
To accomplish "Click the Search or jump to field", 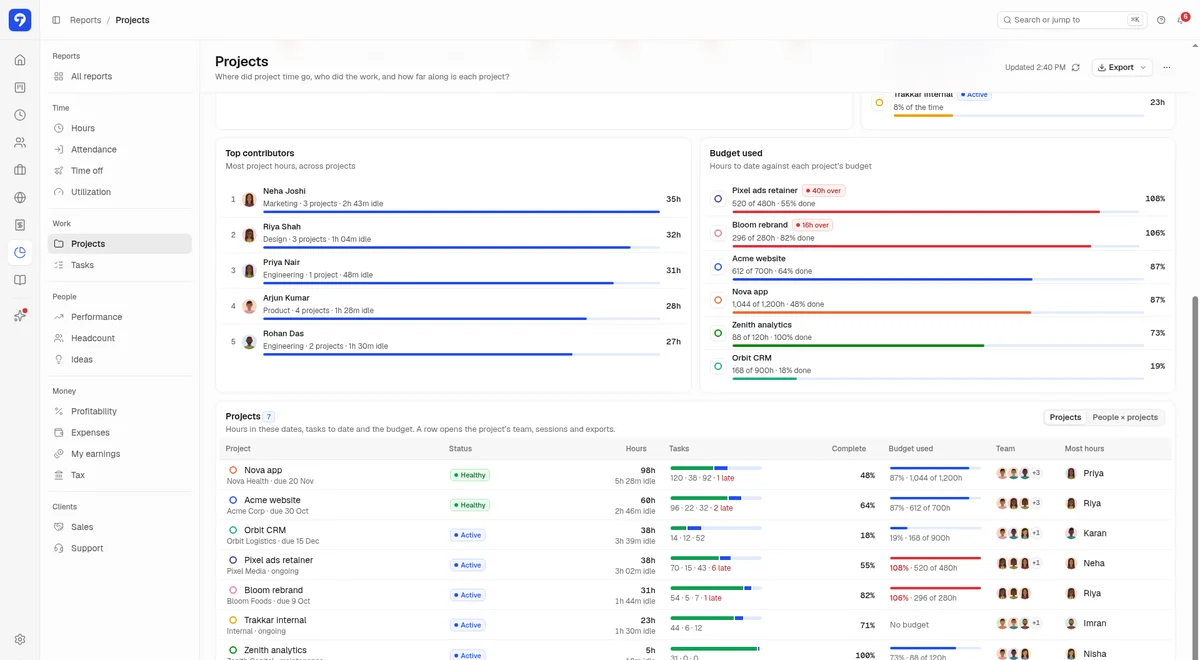I will 1071,20.
